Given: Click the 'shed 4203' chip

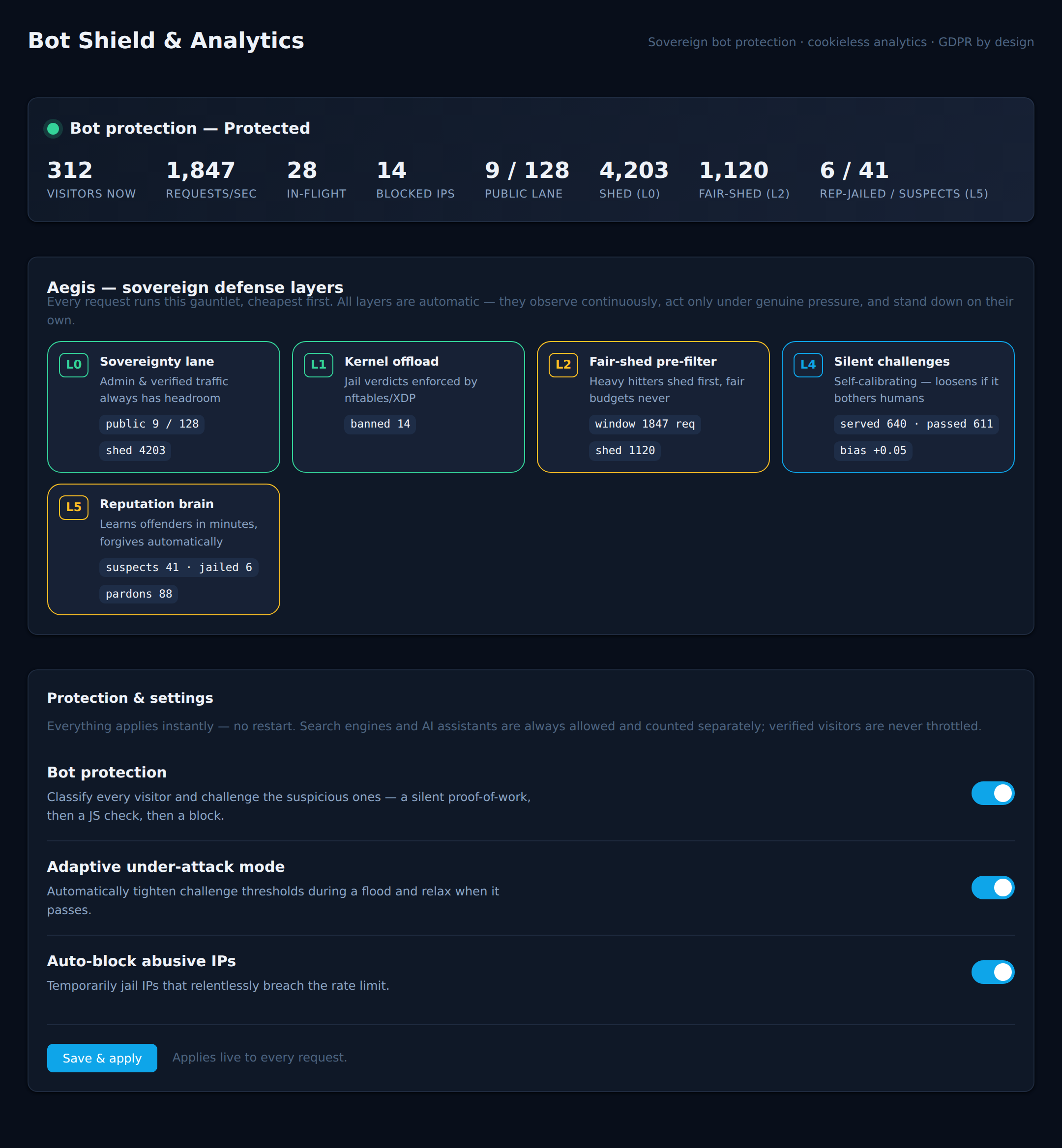Looking at the screenshot, I should (x=136, y=450).
